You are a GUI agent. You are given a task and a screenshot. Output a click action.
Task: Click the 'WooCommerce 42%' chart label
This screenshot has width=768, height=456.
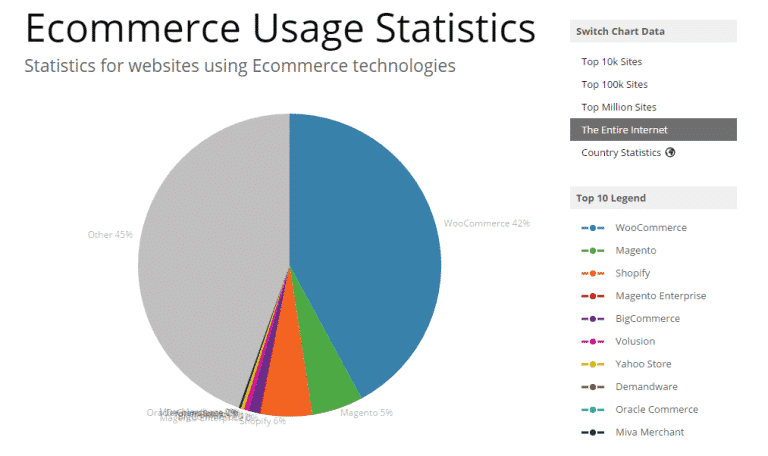486,223
